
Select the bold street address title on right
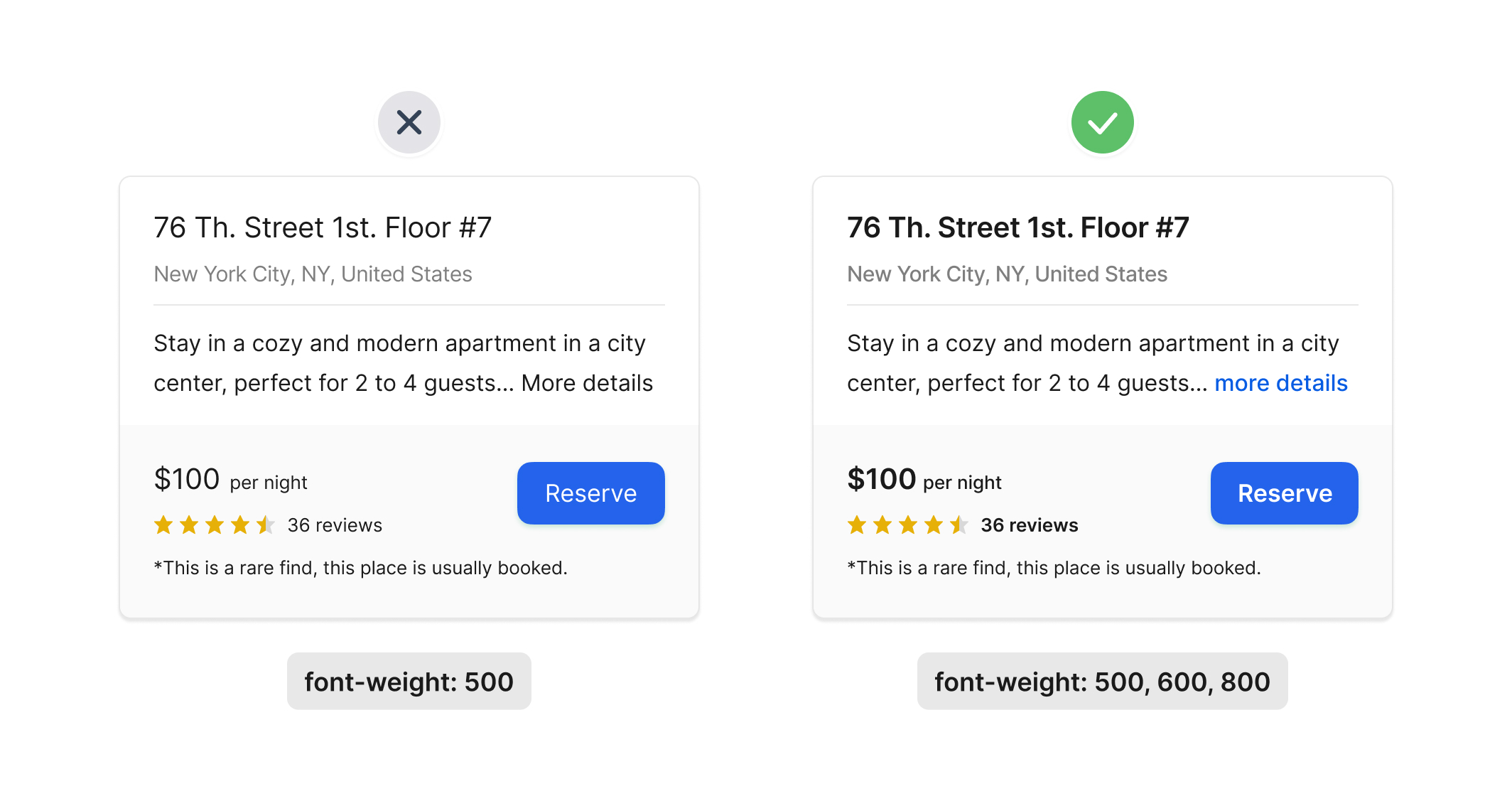tap(1017, 227)
